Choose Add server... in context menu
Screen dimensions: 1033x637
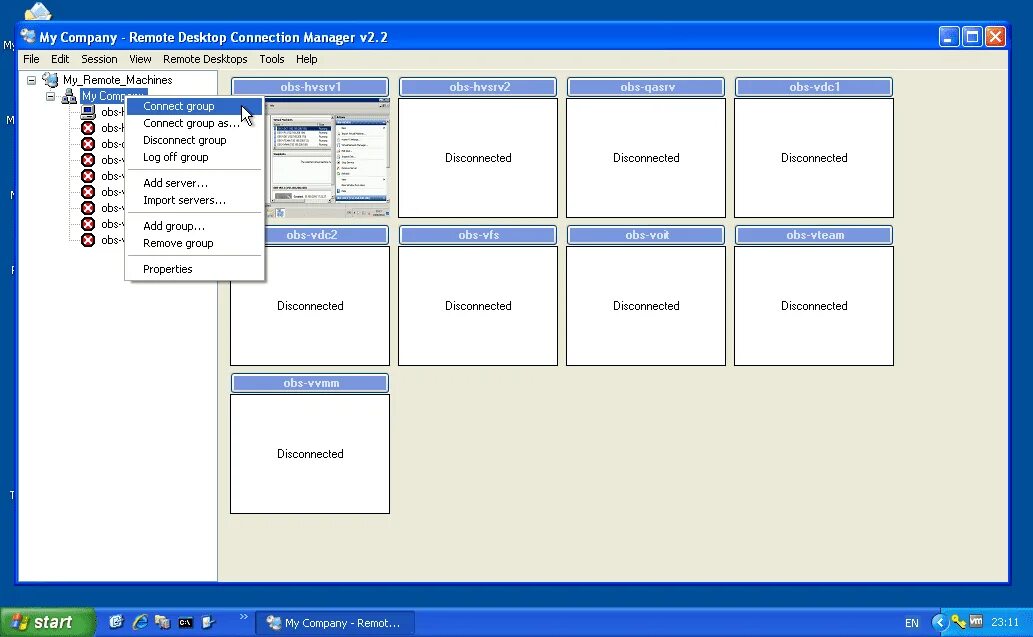click(x=194, y=183)
